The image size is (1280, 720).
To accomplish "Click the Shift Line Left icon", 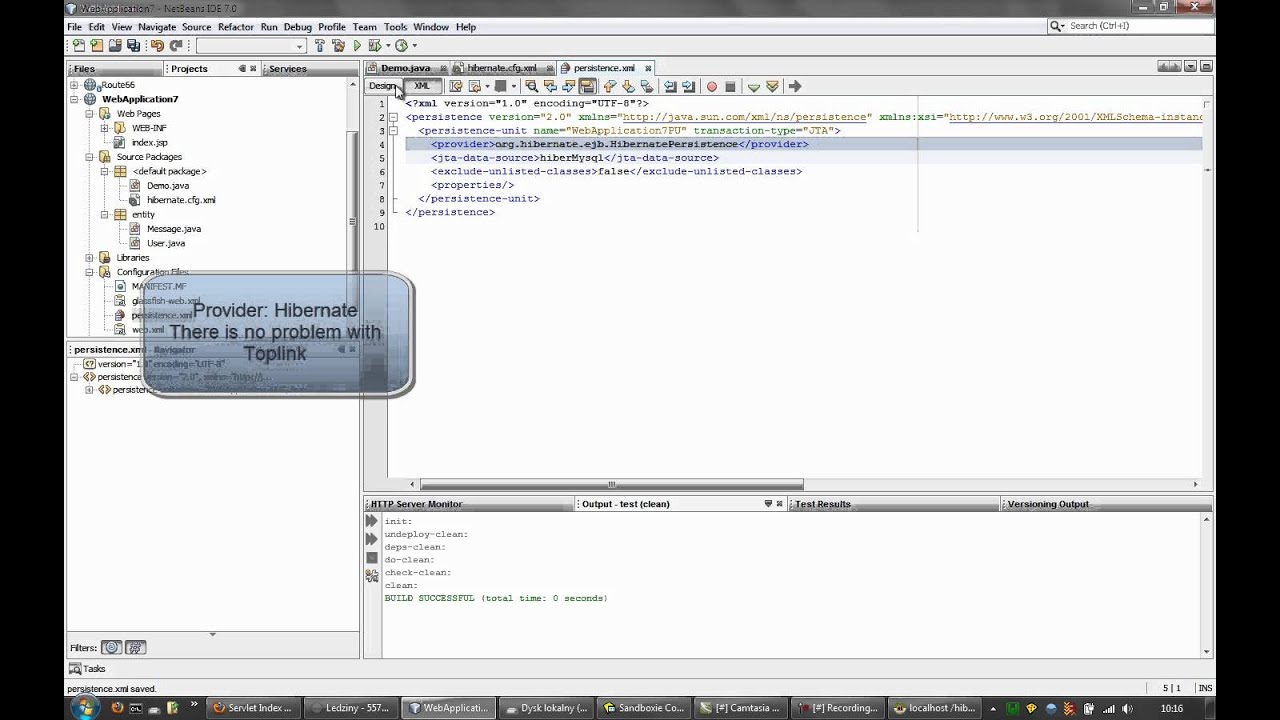I will click(670, 86).
